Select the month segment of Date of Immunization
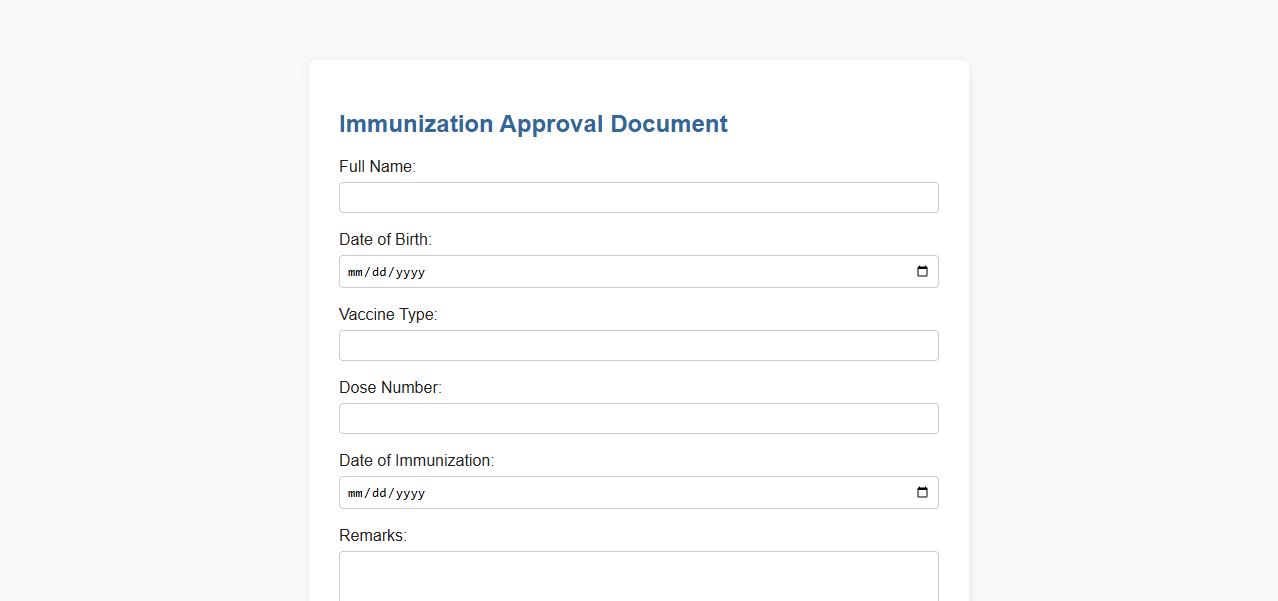Viewport: 1278px width, 601px height. click(357, 493)
